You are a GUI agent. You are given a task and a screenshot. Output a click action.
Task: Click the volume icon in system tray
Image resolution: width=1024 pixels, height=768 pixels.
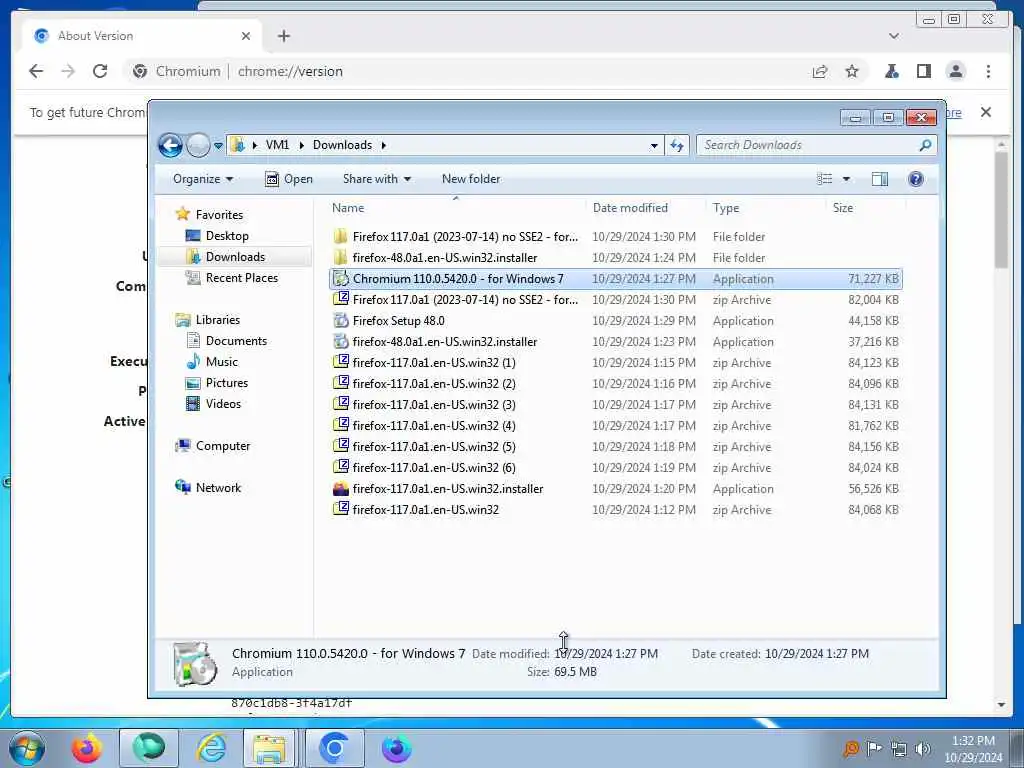coord(922,748)
